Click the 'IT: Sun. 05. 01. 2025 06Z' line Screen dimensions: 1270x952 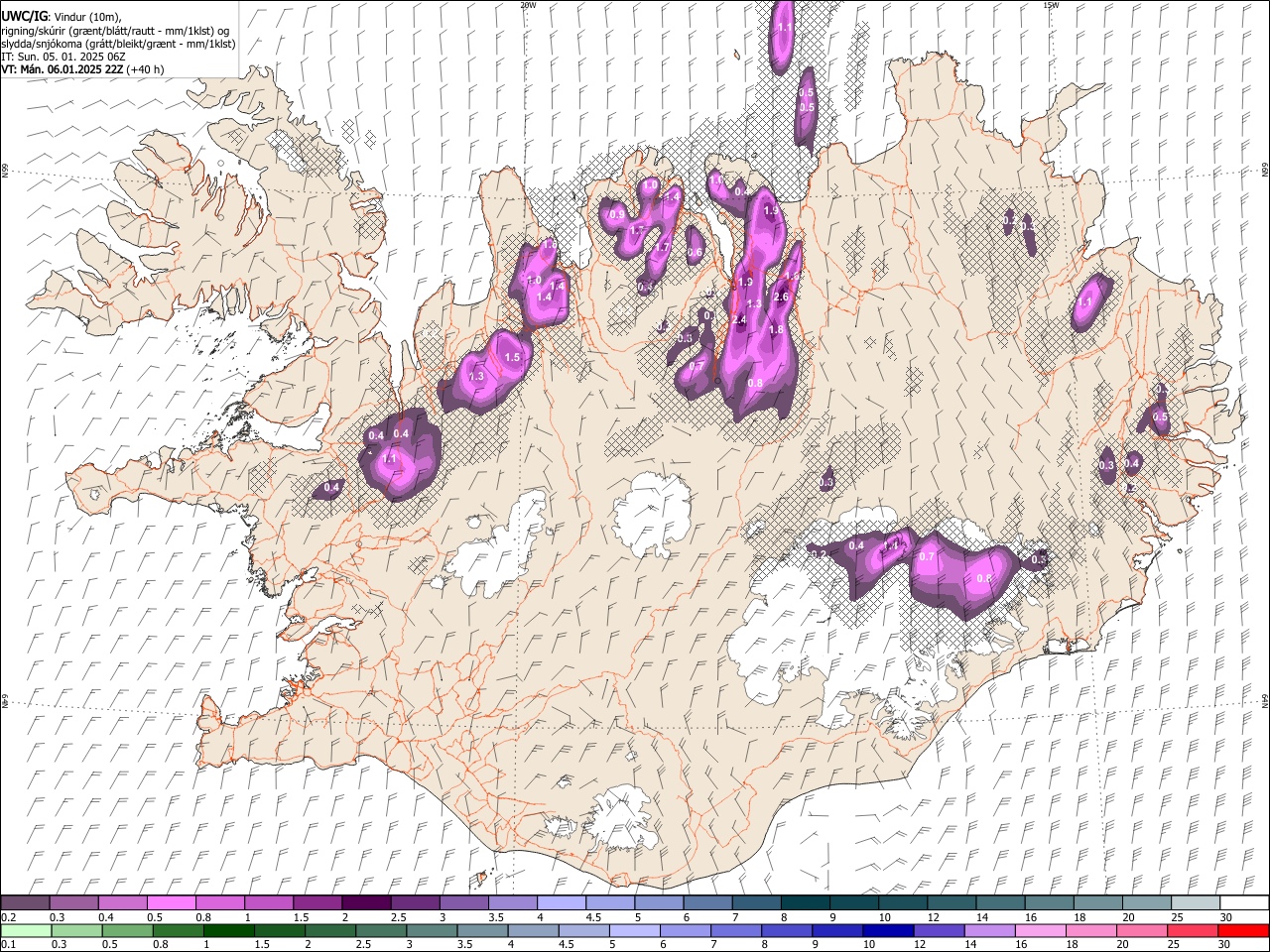[63, 57]
